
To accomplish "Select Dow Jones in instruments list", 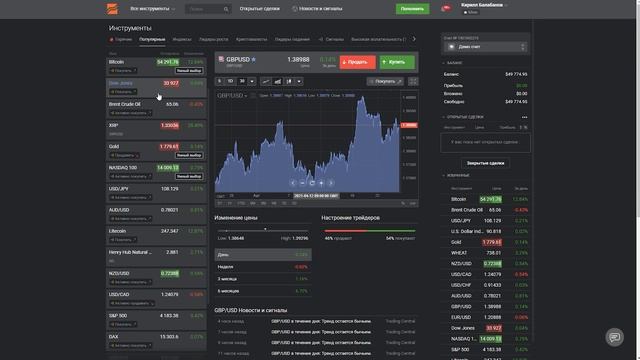I will point(156,88).
